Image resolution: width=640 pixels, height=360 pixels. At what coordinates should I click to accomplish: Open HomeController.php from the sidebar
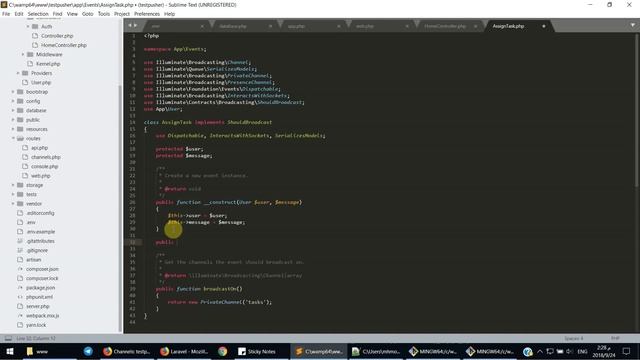click(x=64, y=45)
